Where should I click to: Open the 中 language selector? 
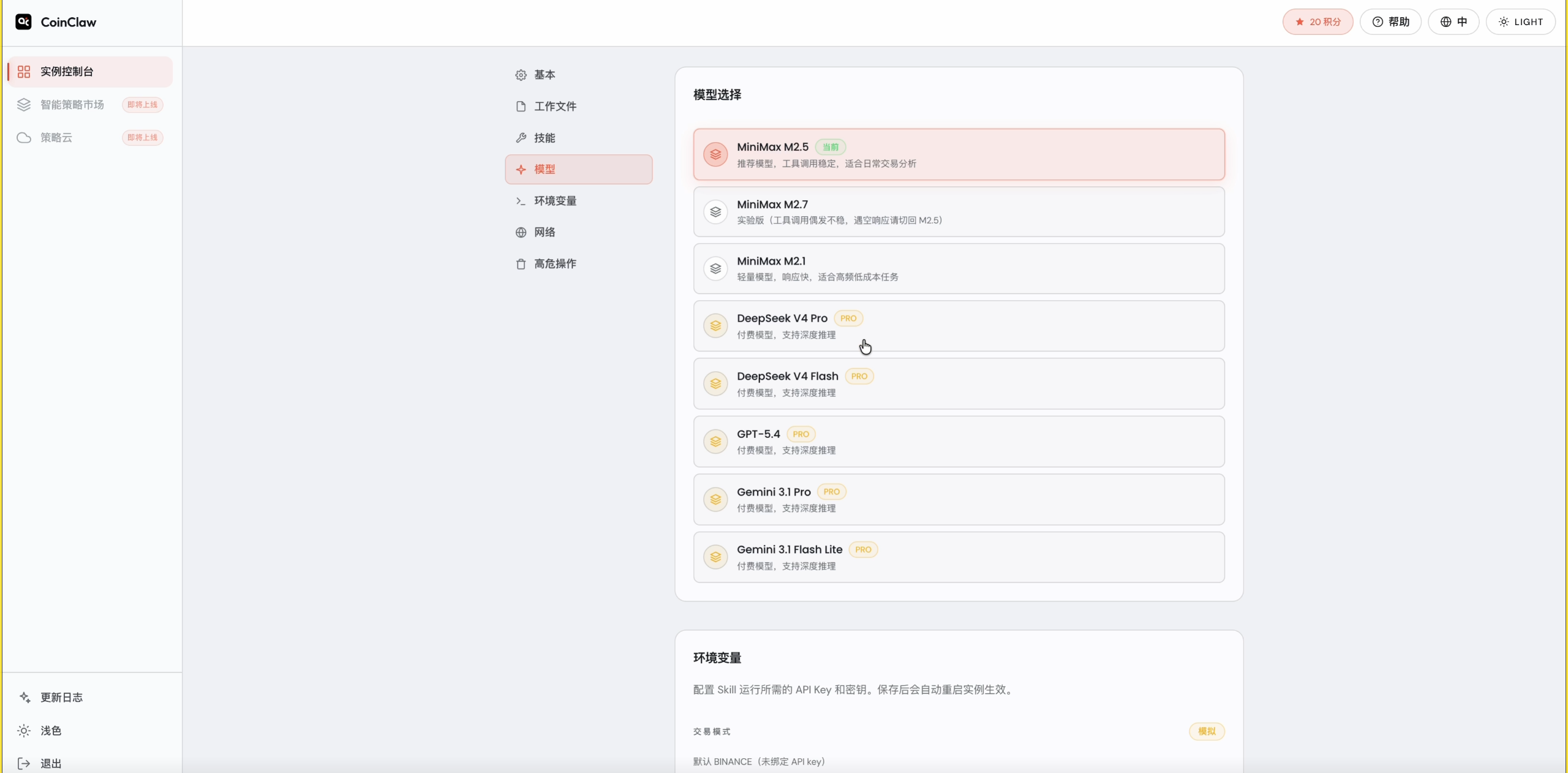coord(1453,22)
